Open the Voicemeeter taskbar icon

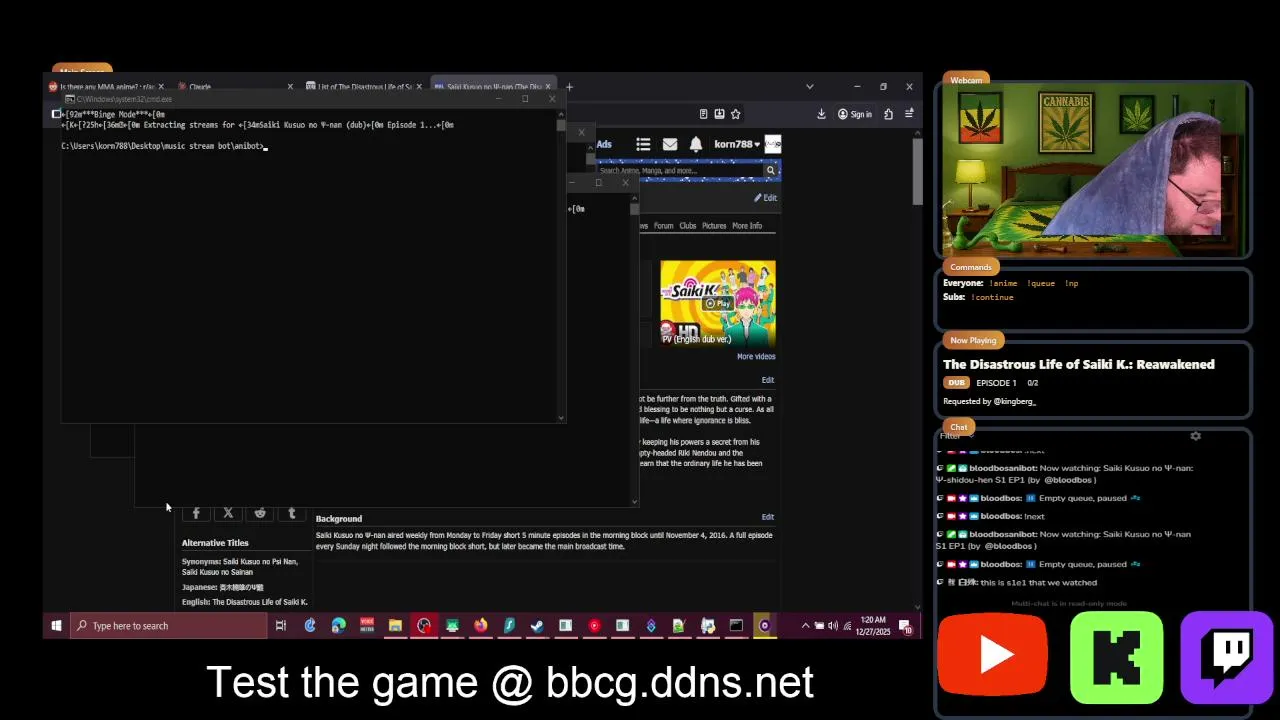pos(367,626)
